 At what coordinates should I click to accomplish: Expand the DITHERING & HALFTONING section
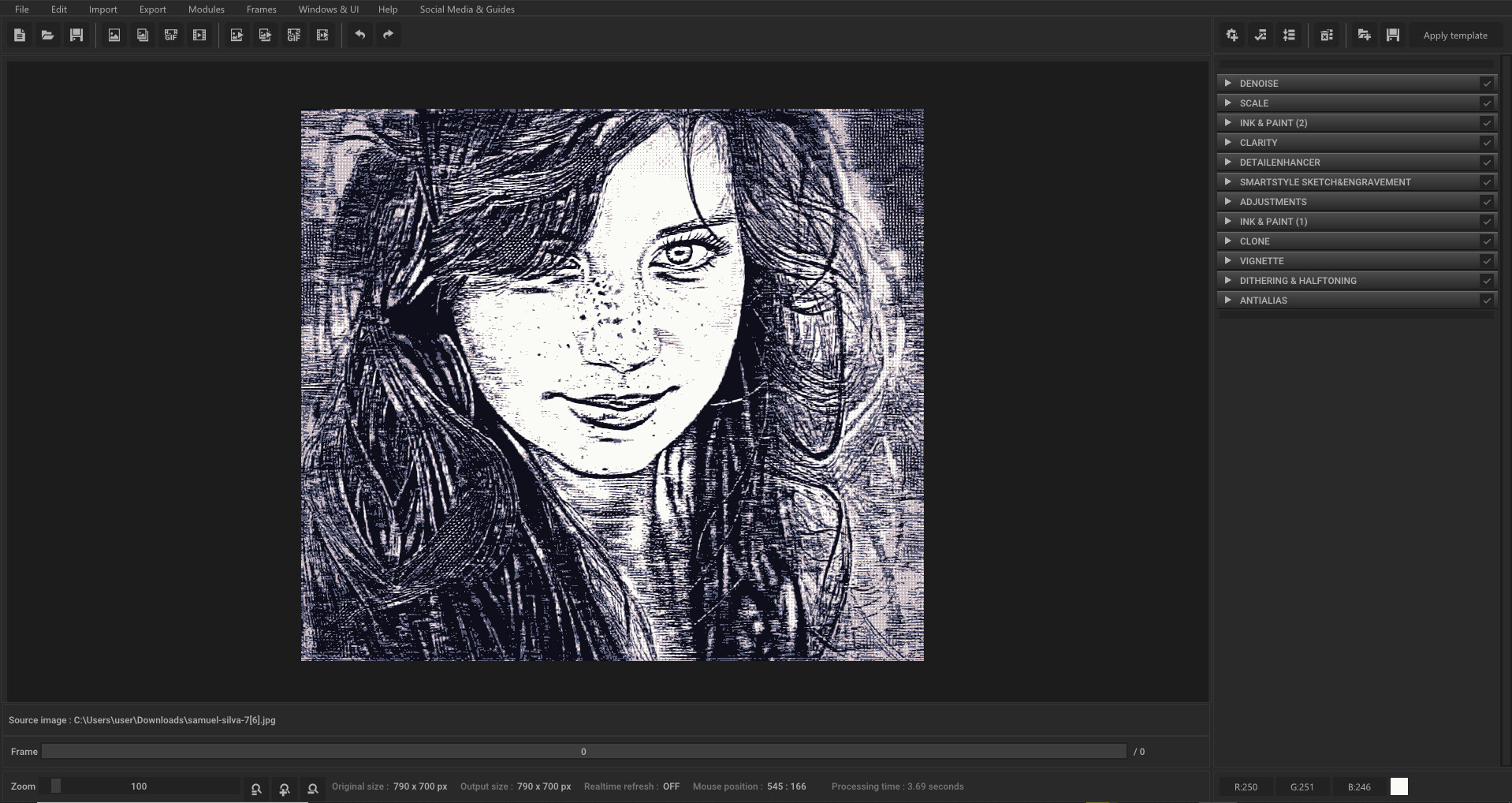1228,280
